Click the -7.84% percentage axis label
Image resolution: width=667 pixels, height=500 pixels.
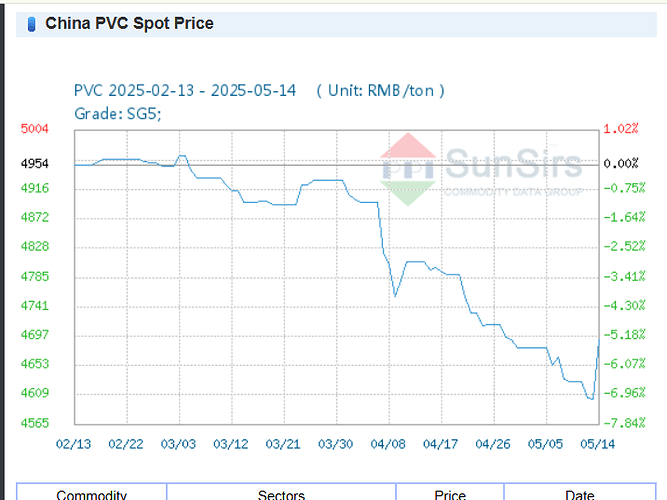click(621, 423)
